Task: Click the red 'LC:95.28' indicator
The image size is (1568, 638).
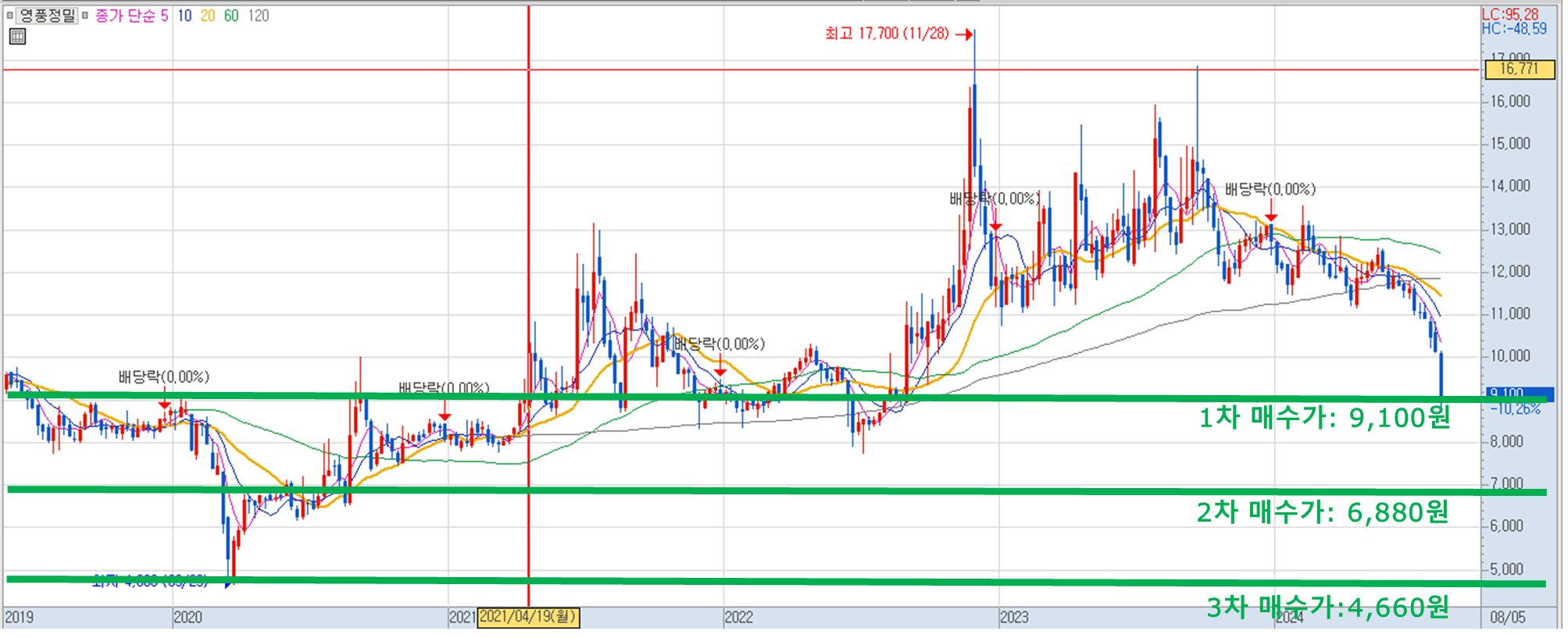Action: click(x=1510, y=14)
